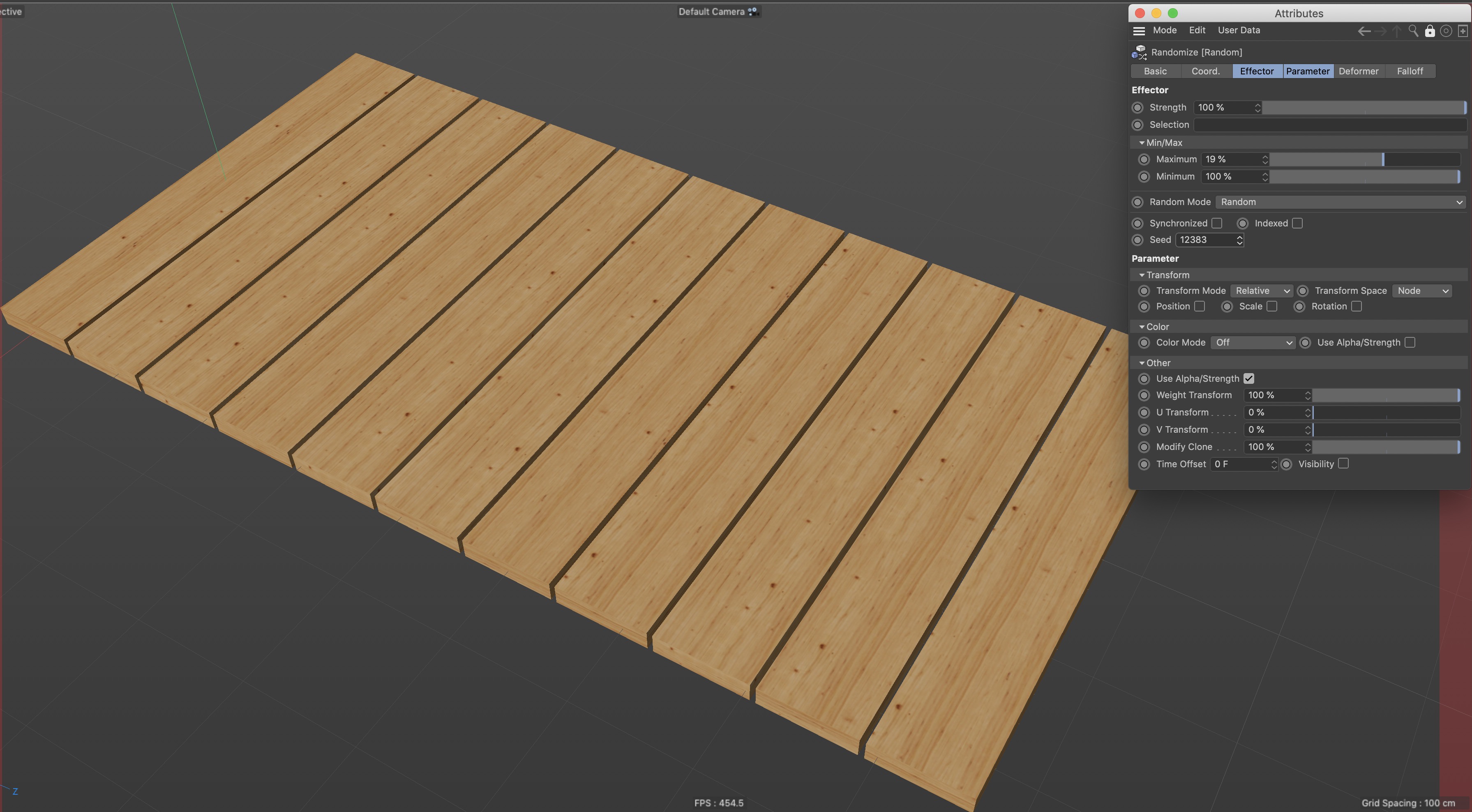Enable the Position transform checkbox

1200,306
